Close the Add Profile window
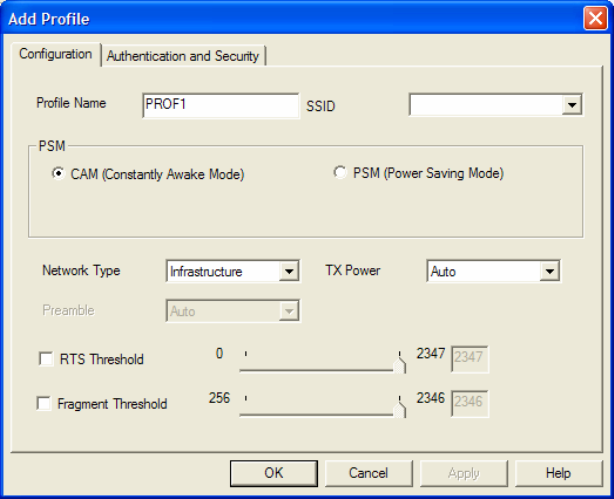Image resolution: width=614 pixels, height=499 pixels. [595, 17]
